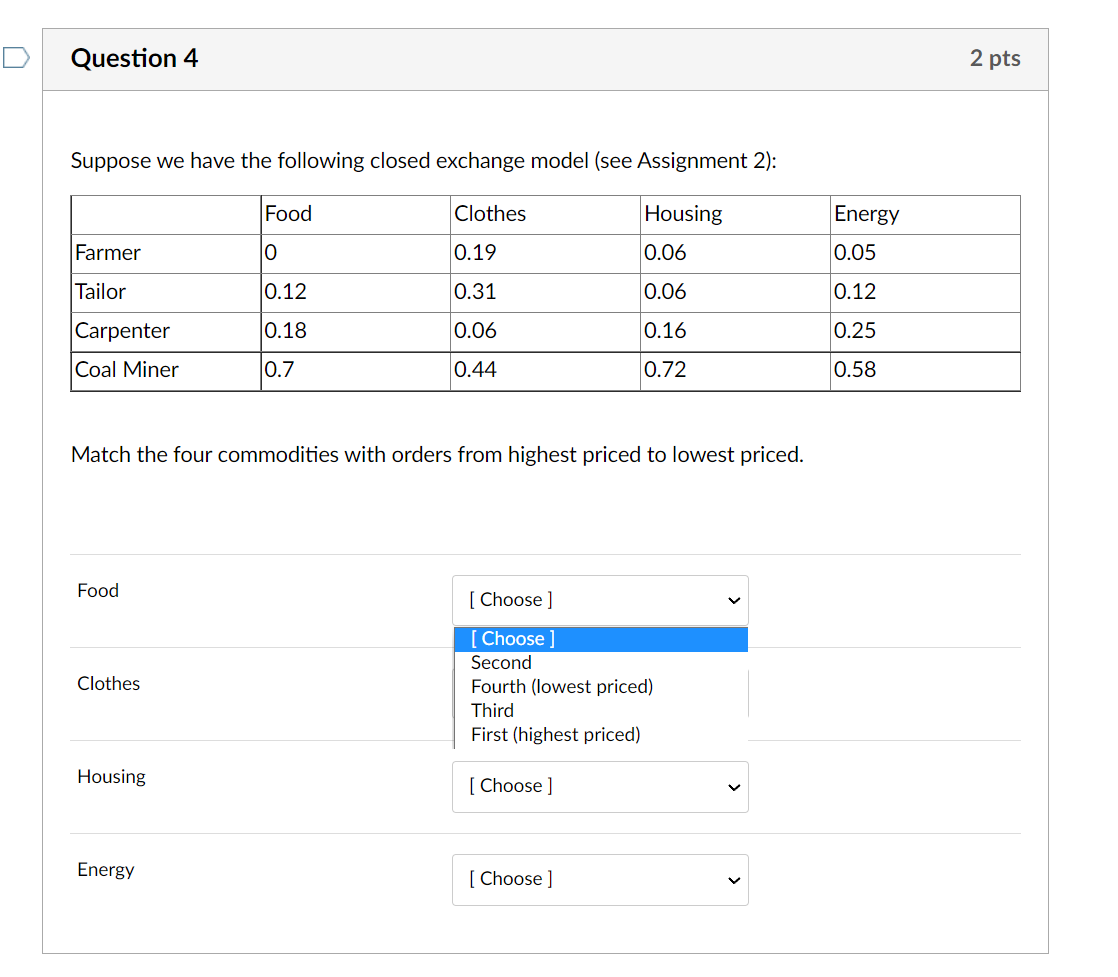Click the Energy row label in matching section
This screenshot has width=1118, height=977.
[x=106, y=870]
